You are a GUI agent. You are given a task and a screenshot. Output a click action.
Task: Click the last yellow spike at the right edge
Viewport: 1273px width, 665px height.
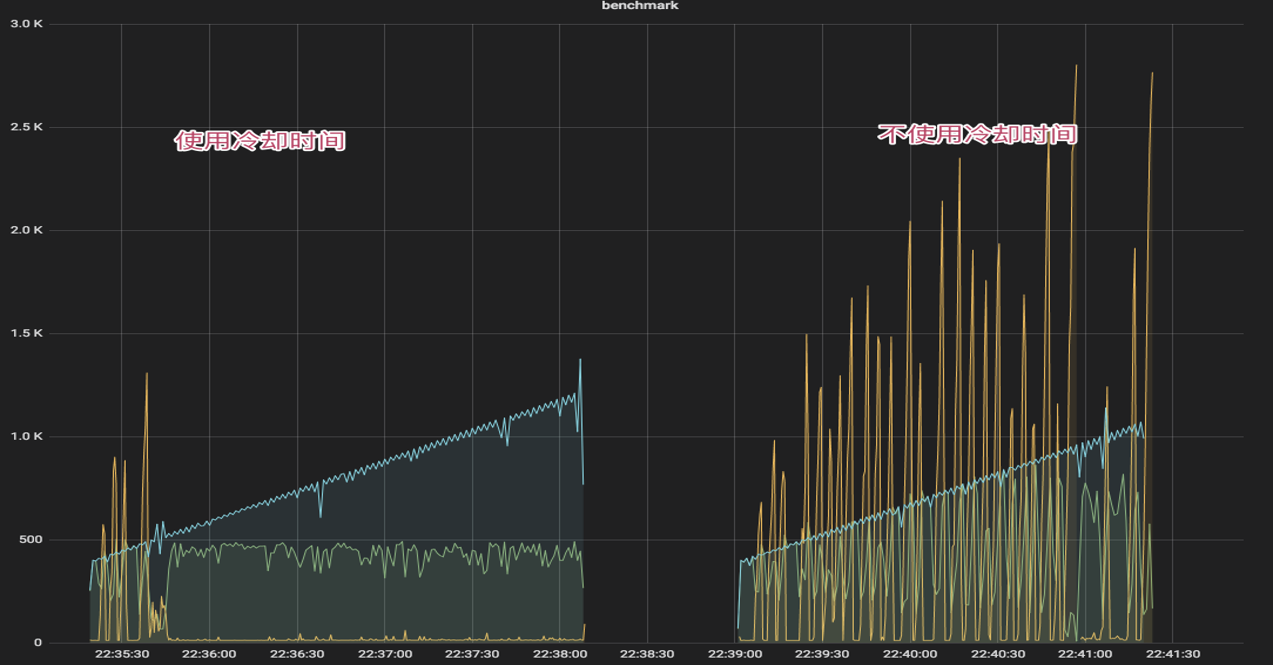coord(1152,73)
